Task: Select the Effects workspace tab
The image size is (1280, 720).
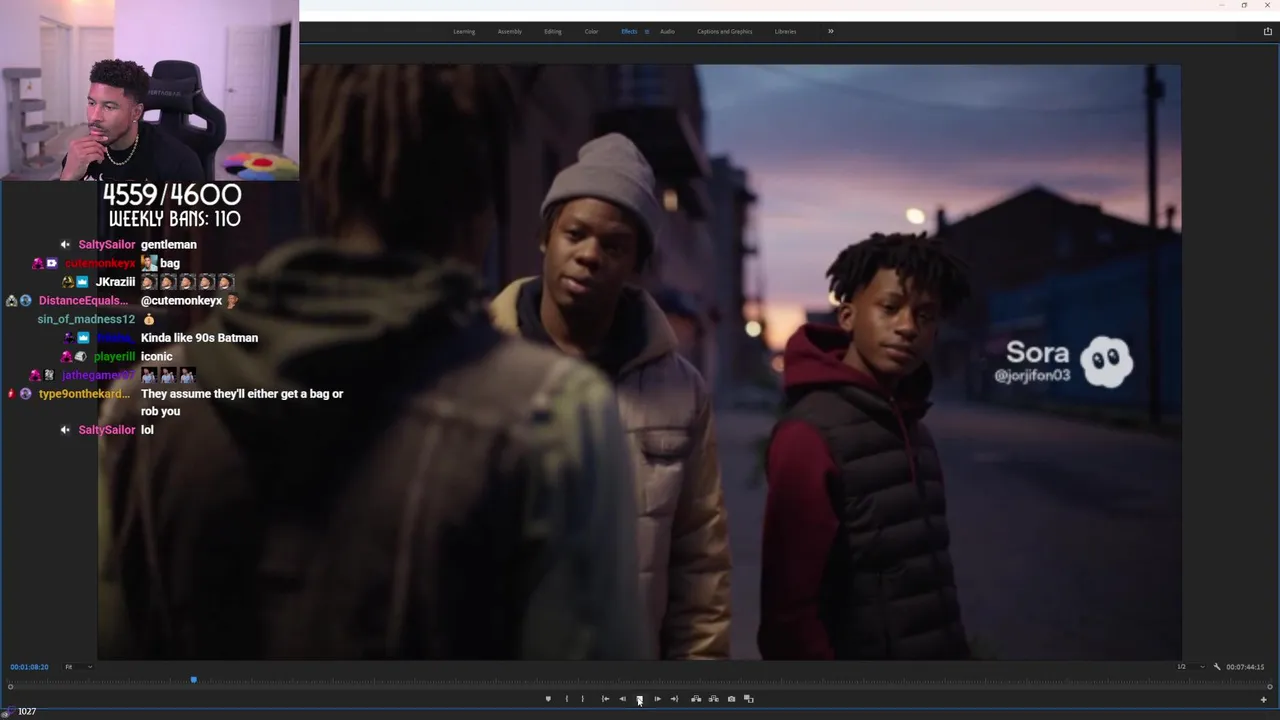Action: [x=629, y=31]
